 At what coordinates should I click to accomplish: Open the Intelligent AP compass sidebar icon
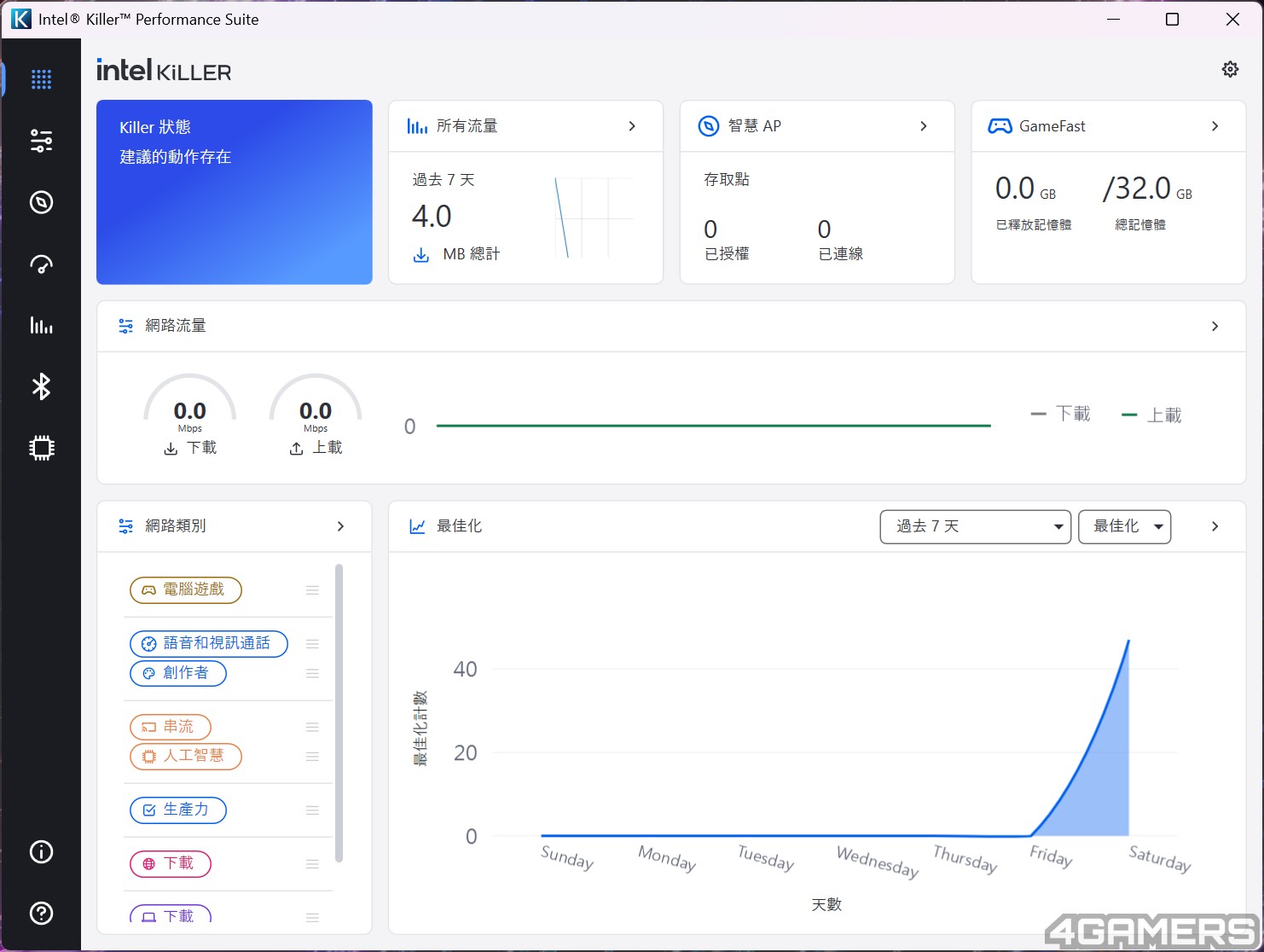click(x=41, y=202)
